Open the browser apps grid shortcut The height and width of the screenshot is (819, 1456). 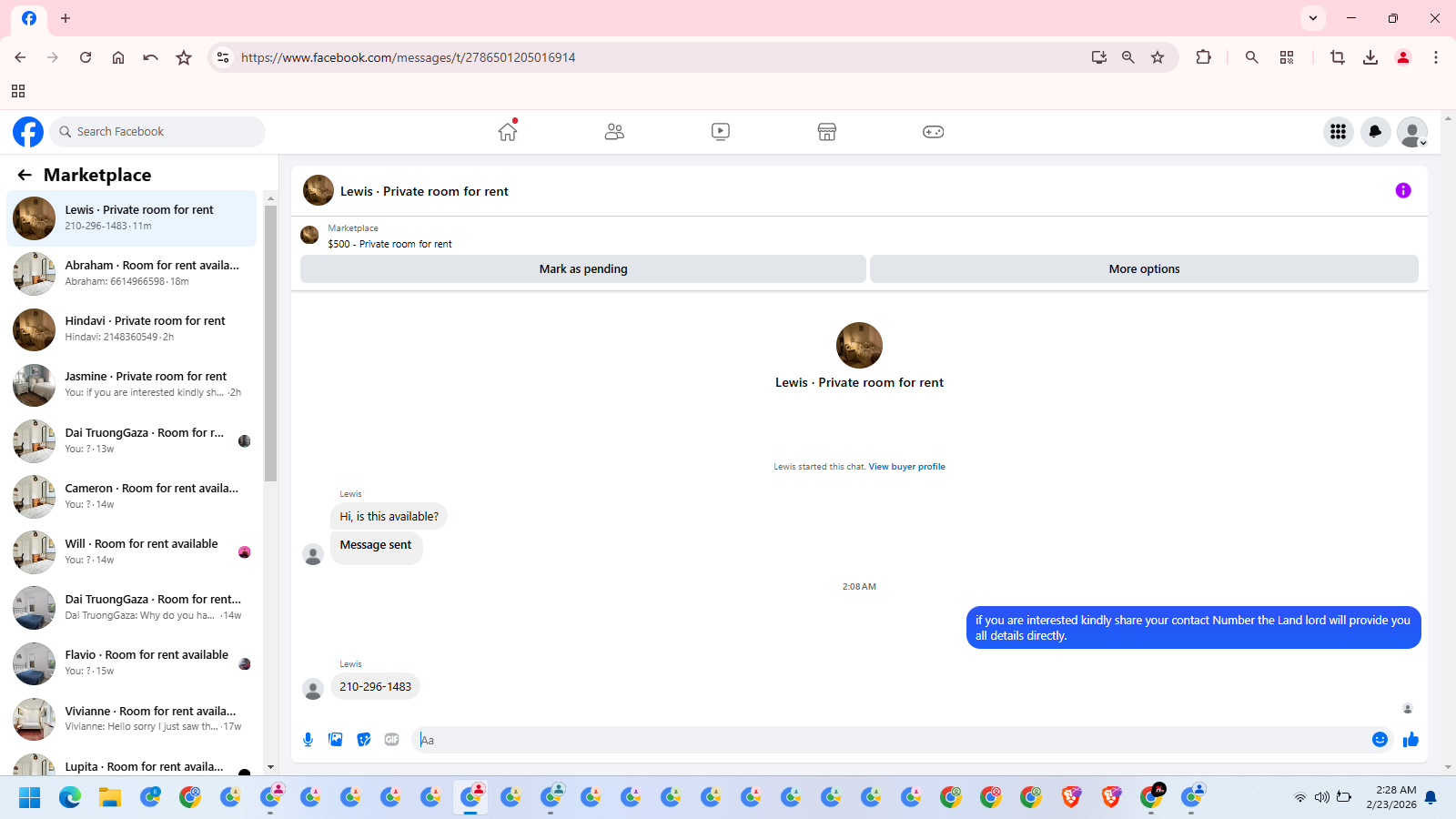18,91
